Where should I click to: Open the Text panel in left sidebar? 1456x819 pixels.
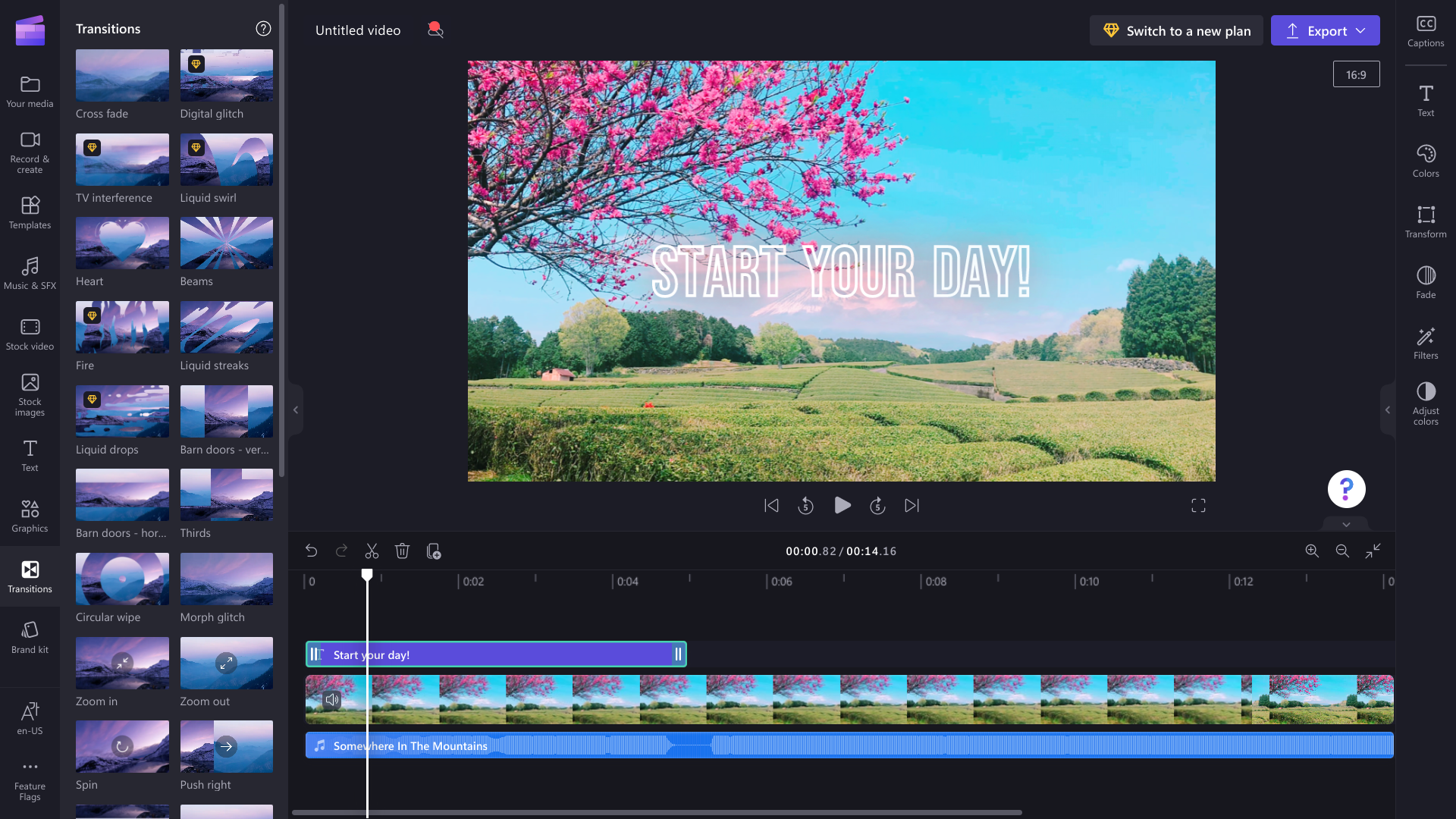point(30,455)
